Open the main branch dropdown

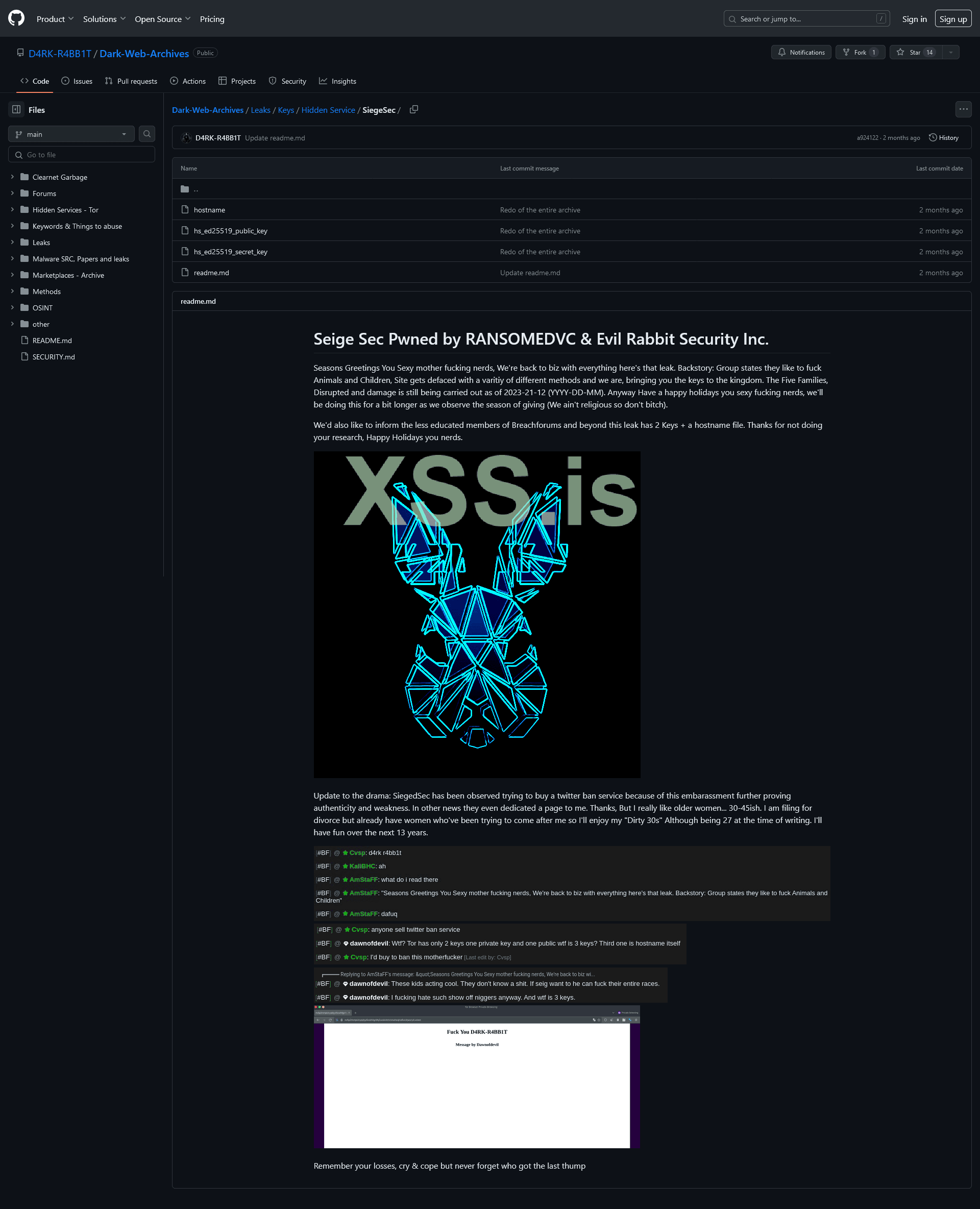[71, 134]
